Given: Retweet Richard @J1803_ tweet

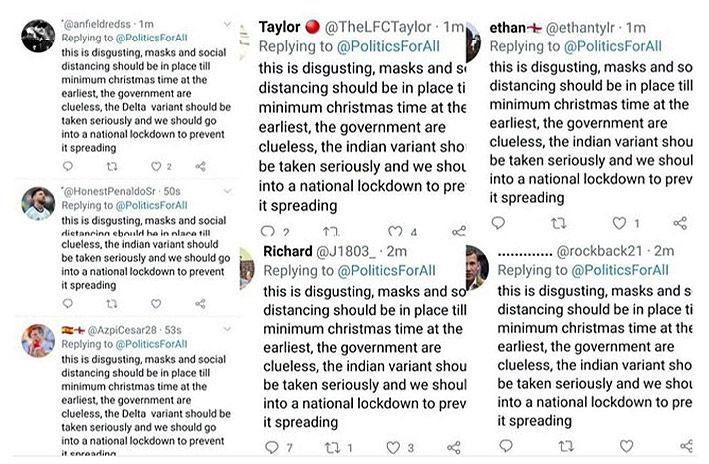Looking at the screenshot, I should [332, 448].
